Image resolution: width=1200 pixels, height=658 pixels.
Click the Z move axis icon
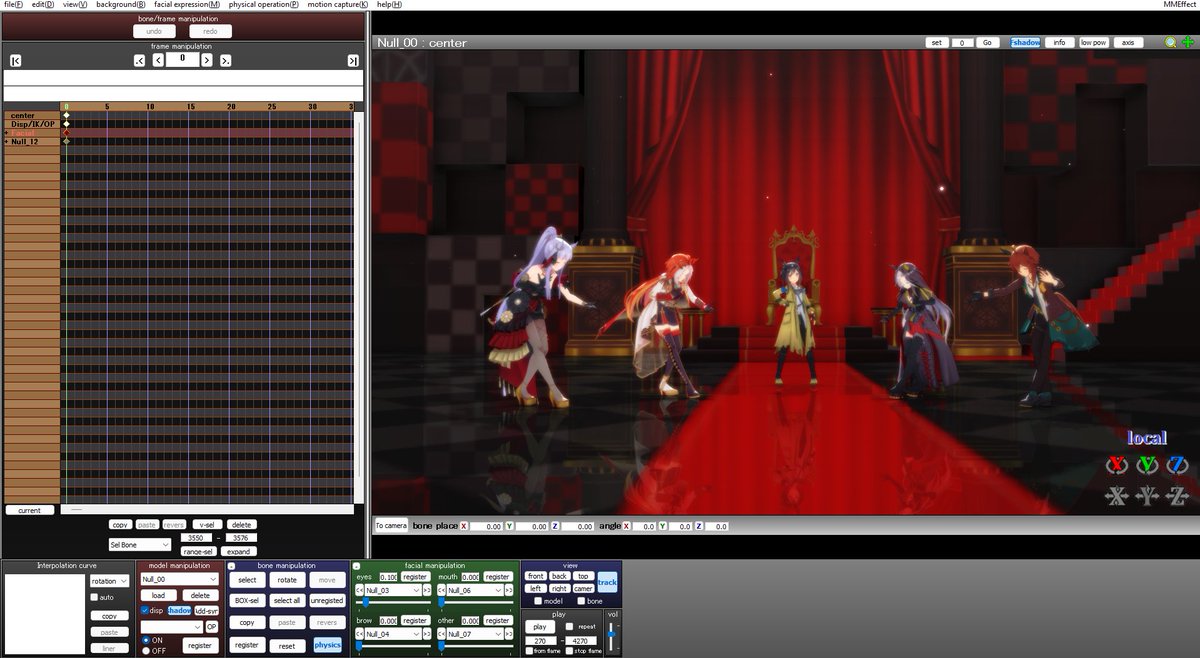1177,495
